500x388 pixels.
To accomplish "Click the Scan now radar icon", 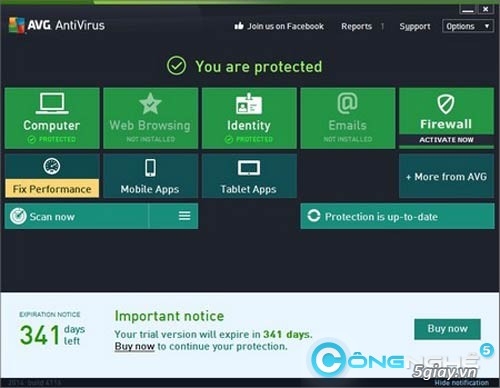I will [18, 216].
